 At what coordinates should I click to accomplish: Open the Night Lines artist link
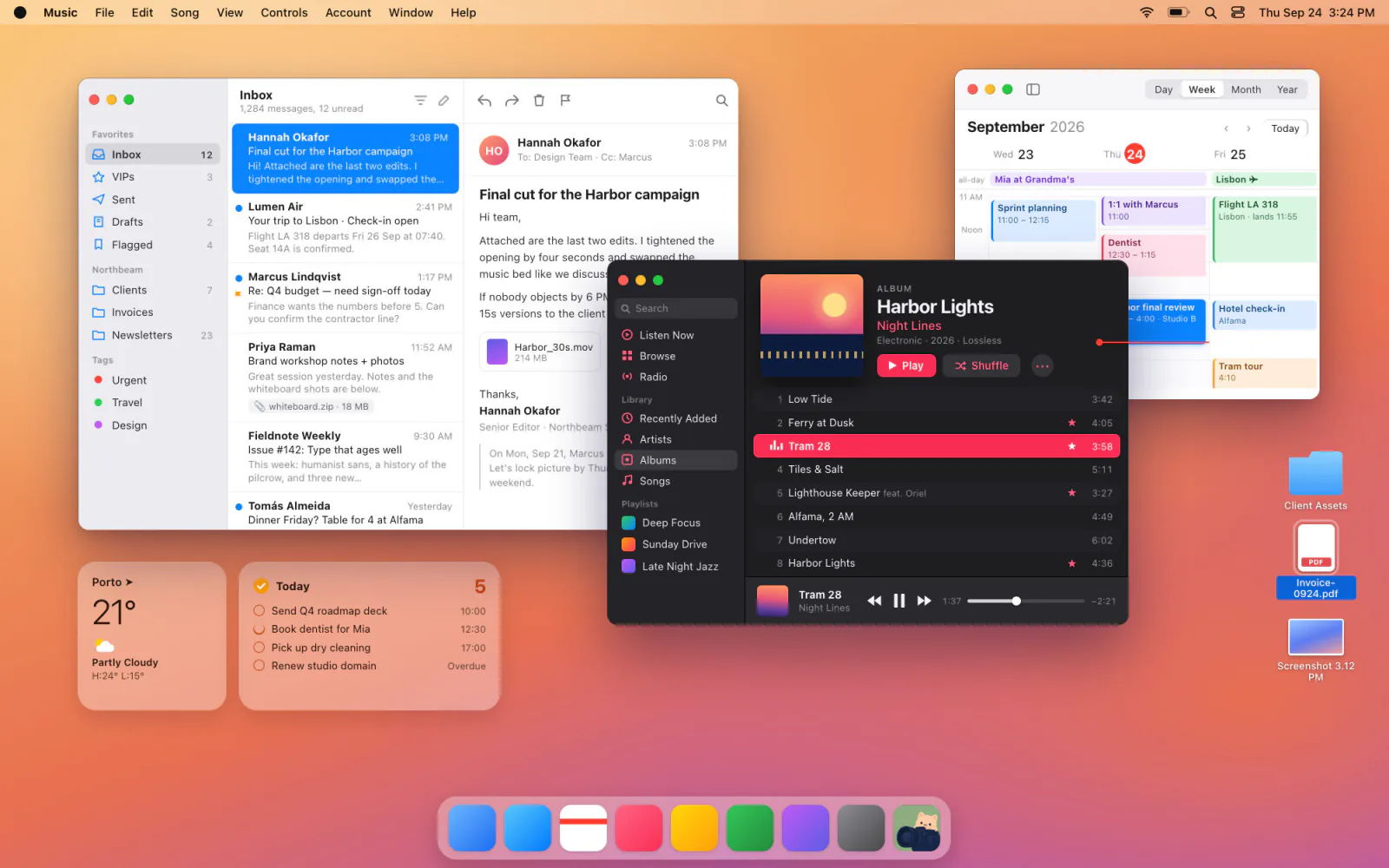click(x=909, y=325)
